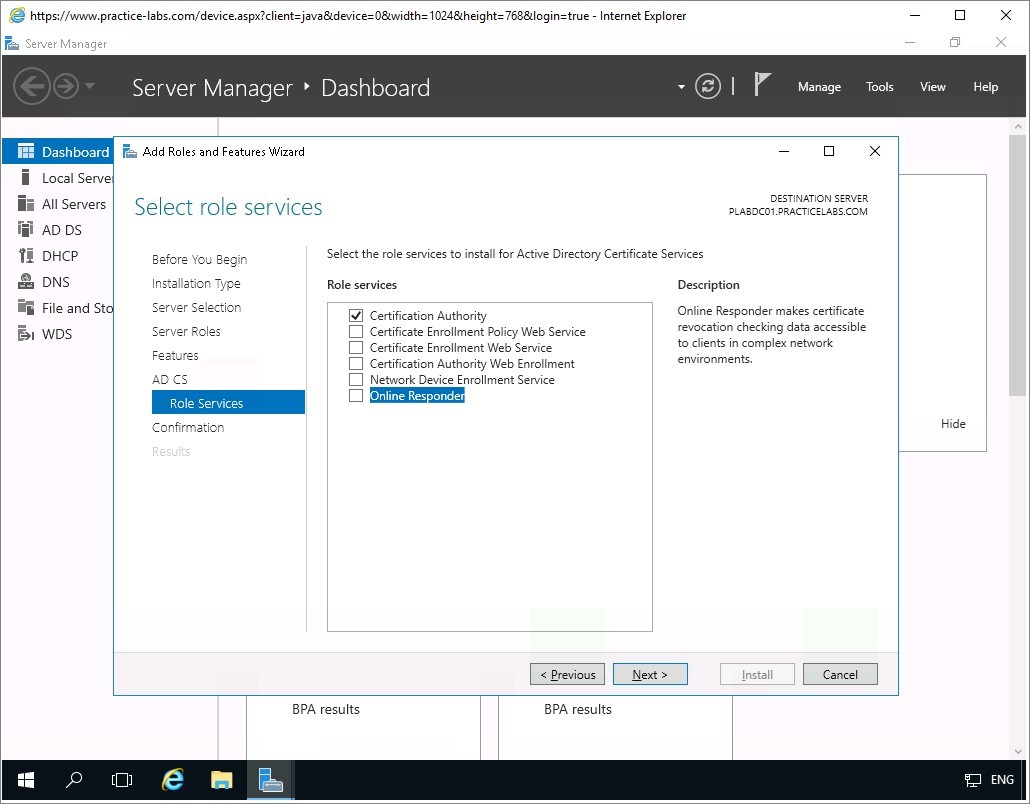
Task: Open the Help menu
Action: tap(985, 87)
